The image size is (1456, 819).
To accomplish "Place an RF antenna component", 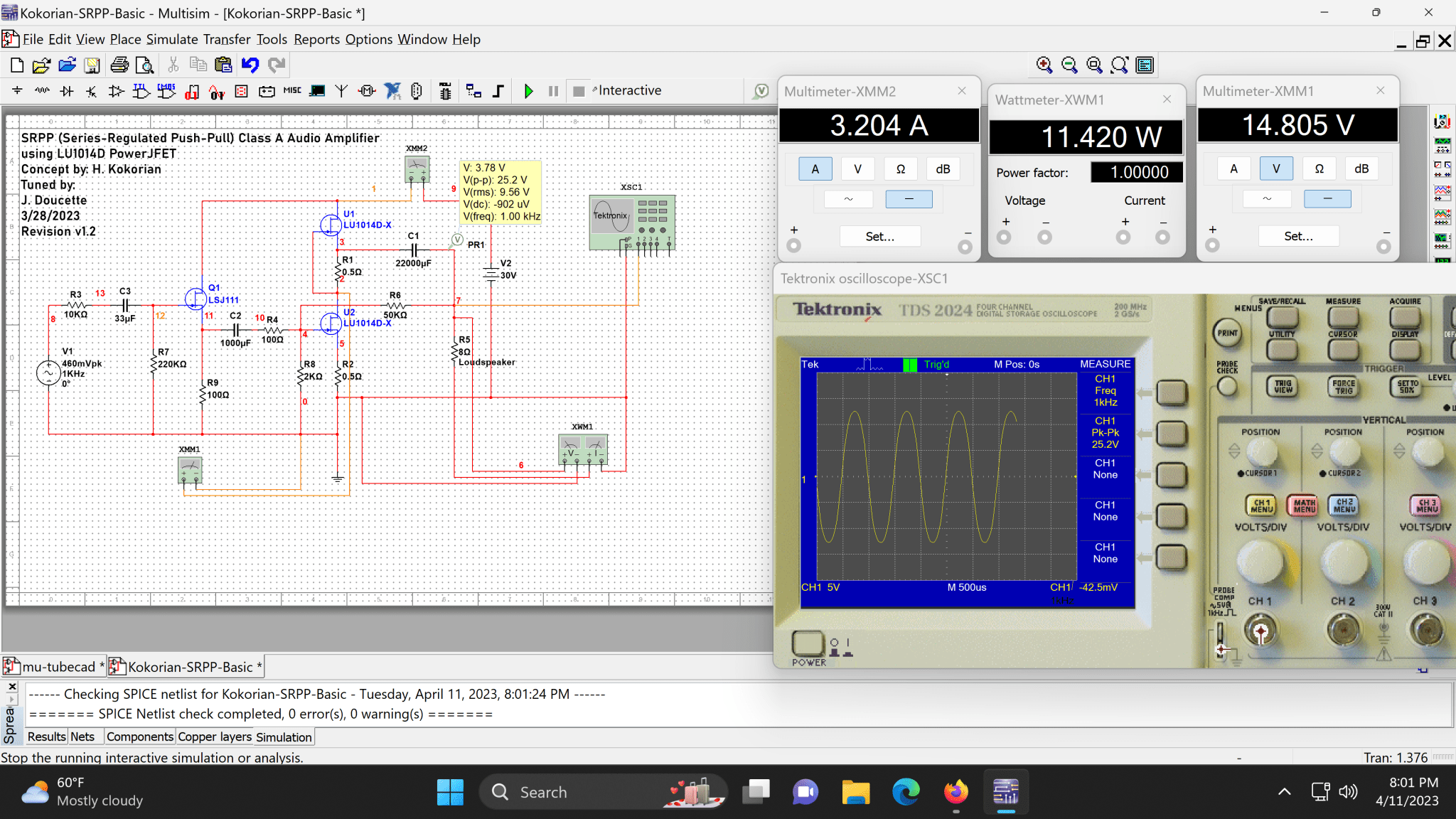I will click(342, 91).
